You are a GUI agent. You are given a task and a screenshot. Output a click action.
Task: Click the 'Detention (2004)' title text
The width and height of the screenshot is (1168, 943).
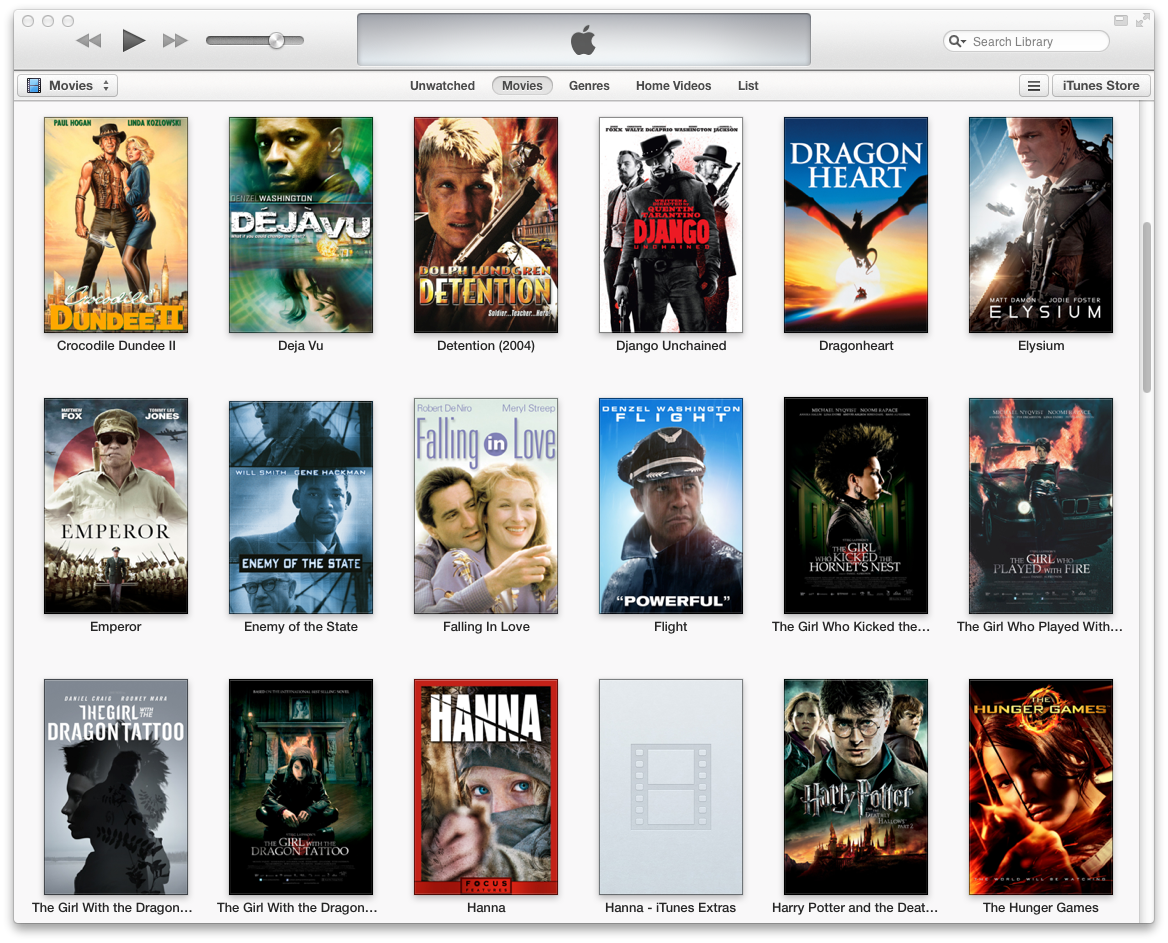coord(486,346)
